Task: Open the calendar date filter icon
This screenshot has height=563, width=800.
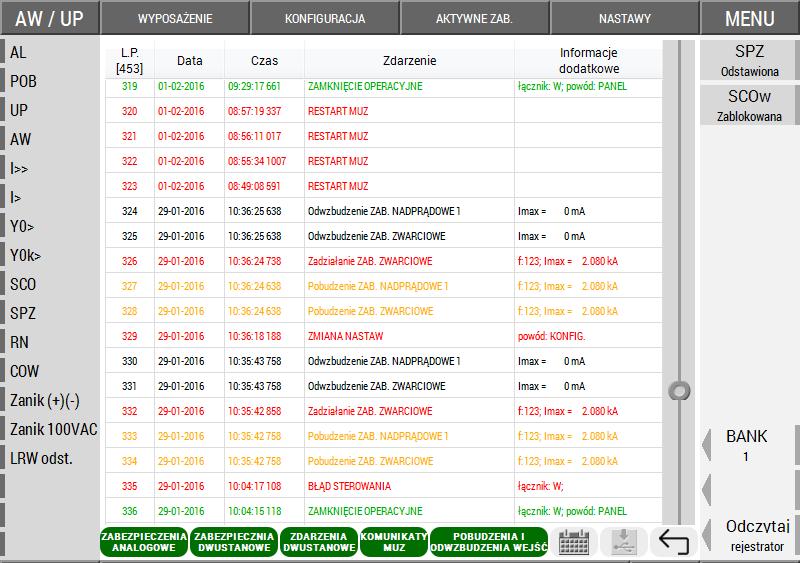Action: click(574, 542)
